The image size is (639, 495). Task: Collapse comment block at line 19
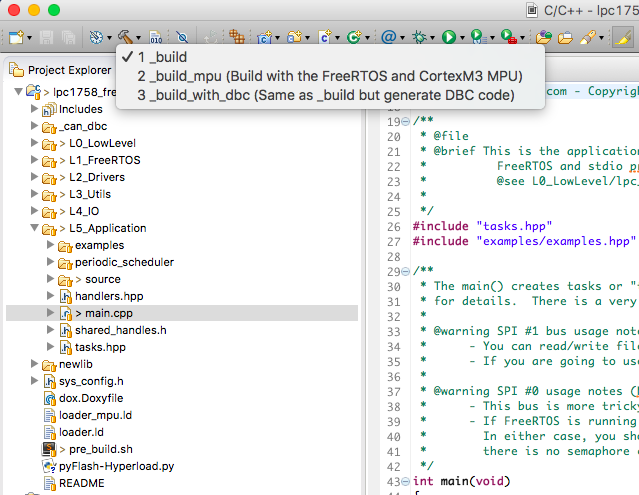[x=405, y=121]
